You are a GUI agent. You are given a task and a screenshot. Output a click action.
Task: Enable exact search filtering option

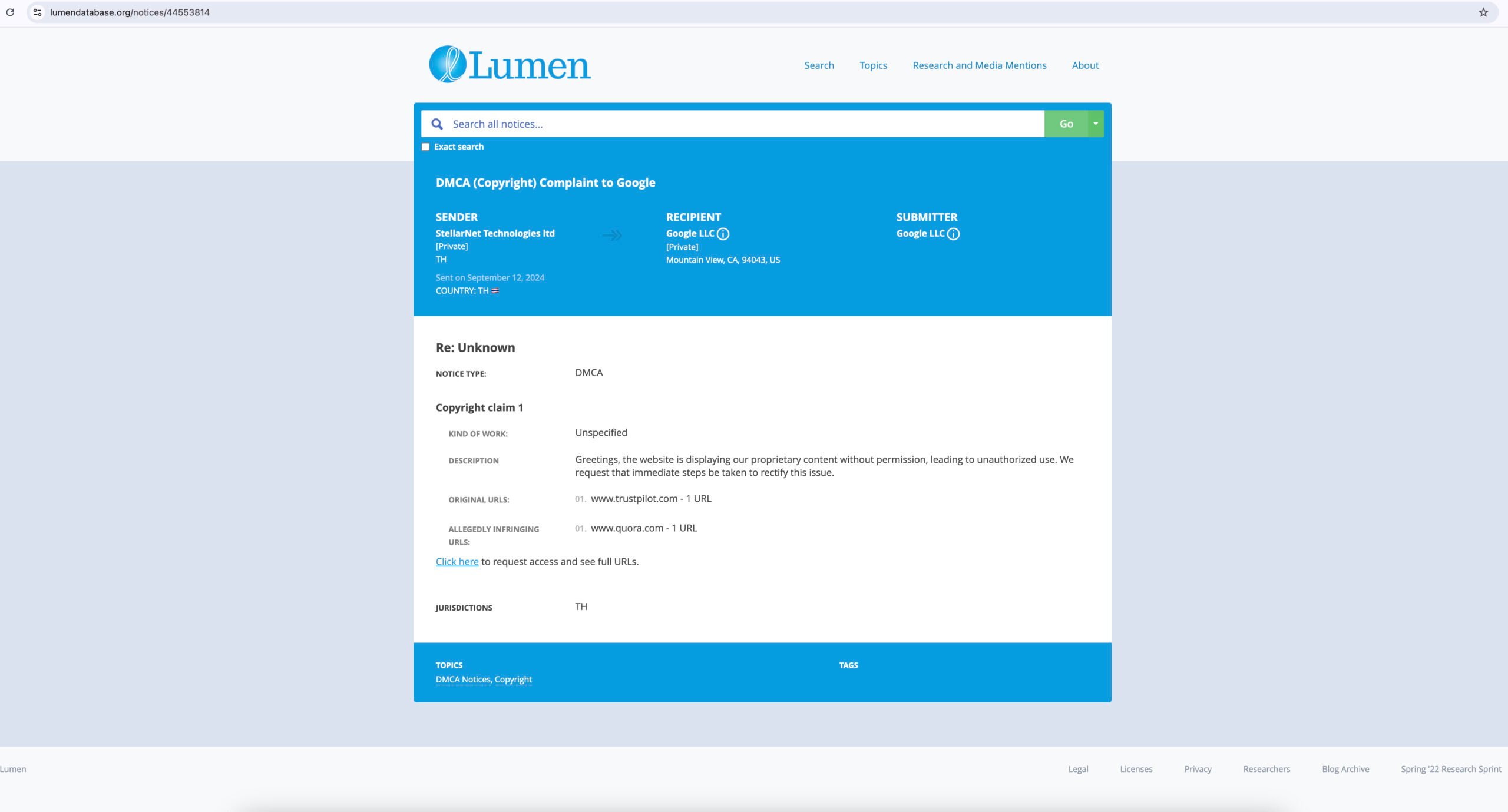click(x=426, y=147)
